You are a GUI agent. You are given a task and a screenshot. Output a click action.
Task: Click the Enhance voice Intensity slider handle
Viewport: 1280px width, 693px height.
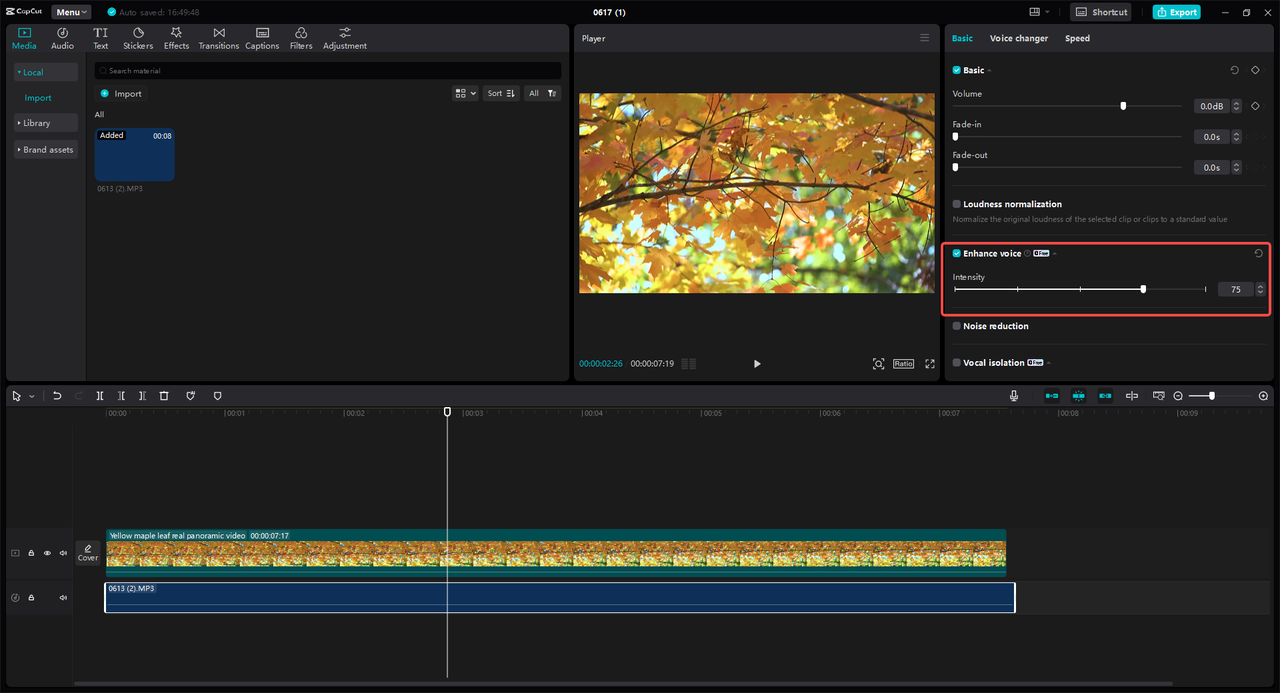(1143, 289)
